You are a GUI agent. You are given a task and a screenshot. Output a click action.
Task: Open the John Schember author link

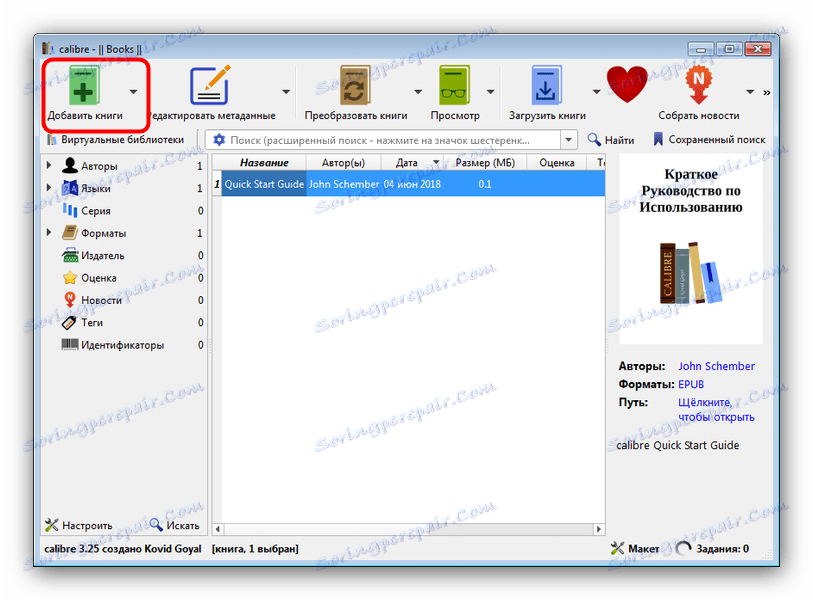pyautogui.click(x=716, y=366)
